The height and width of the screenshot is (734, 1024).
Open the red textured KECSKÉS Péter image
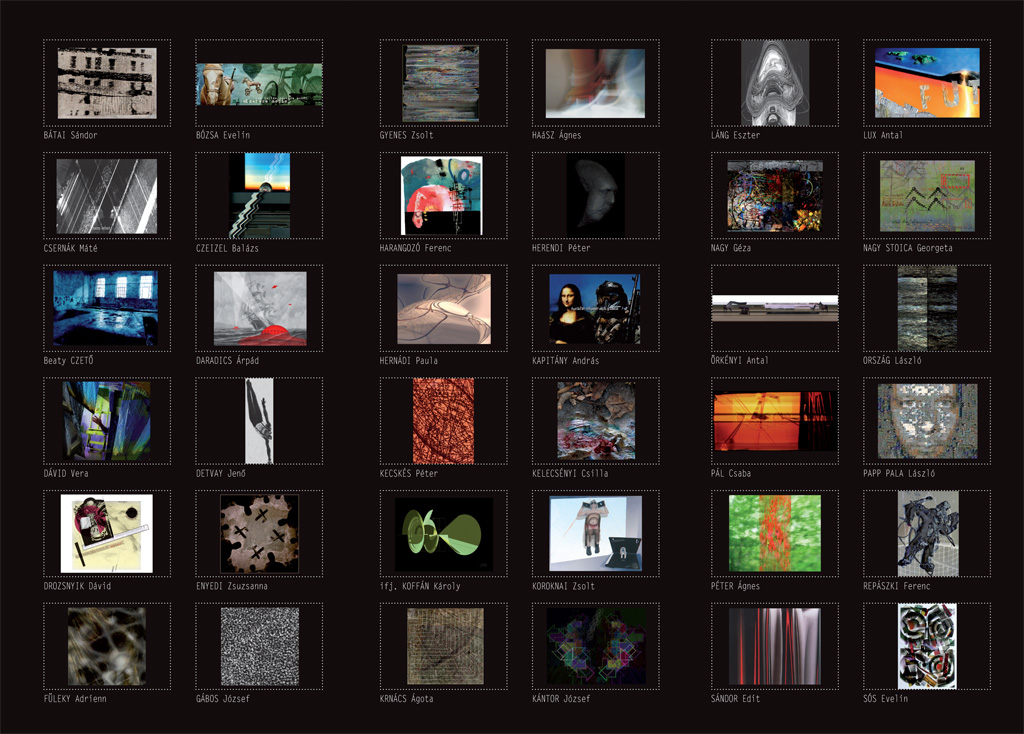443,421
